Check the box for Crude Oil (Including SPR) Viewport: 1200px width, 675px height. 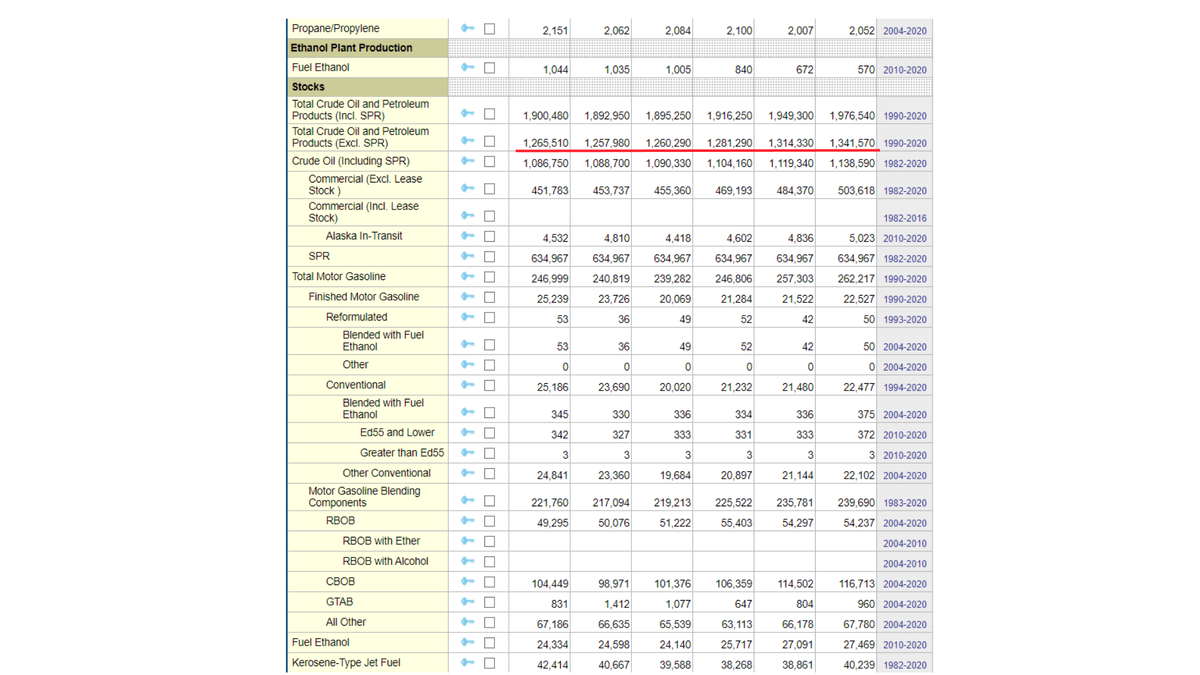pos(489,161)
